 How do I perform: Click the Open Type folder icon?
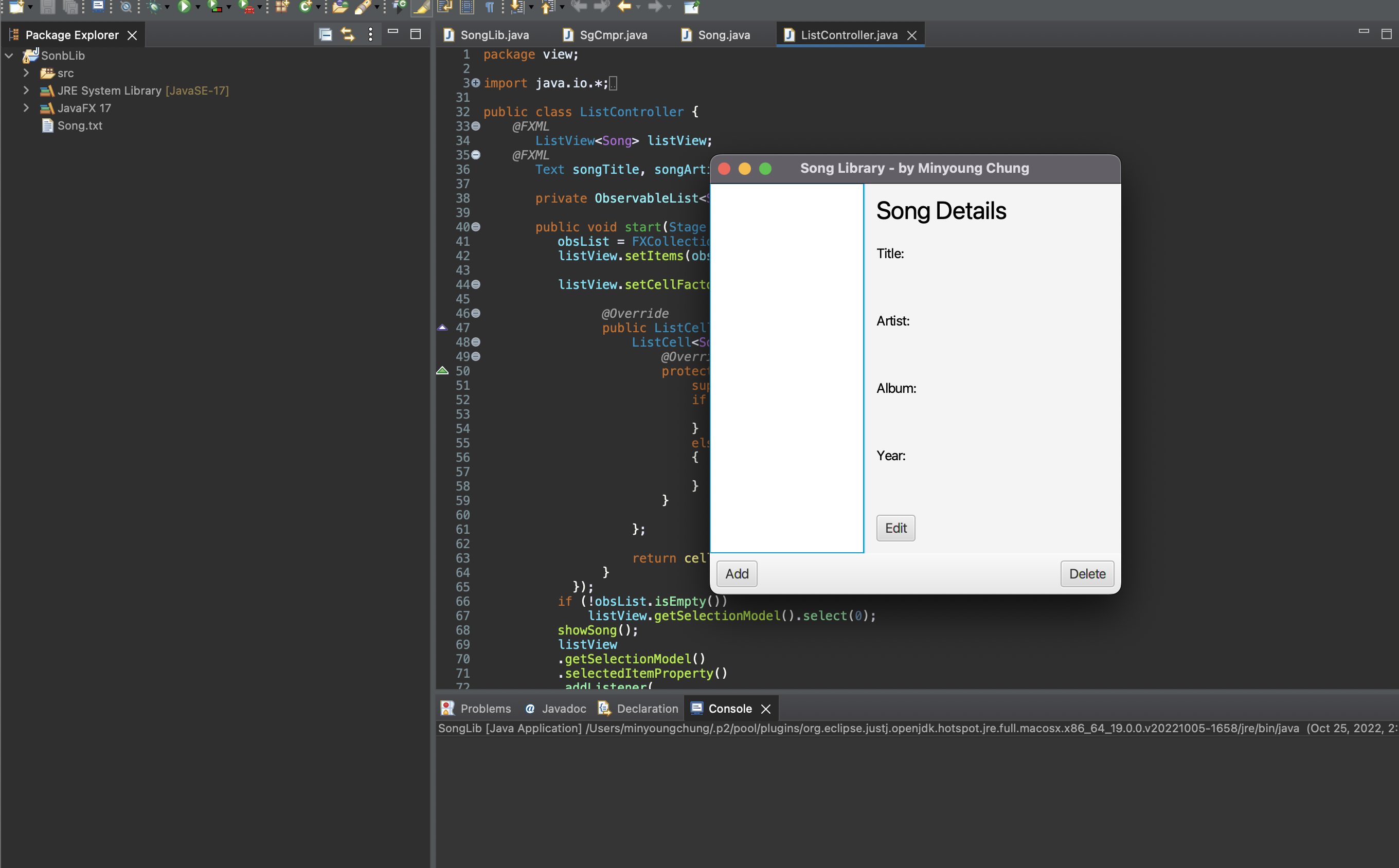(340, 7)
